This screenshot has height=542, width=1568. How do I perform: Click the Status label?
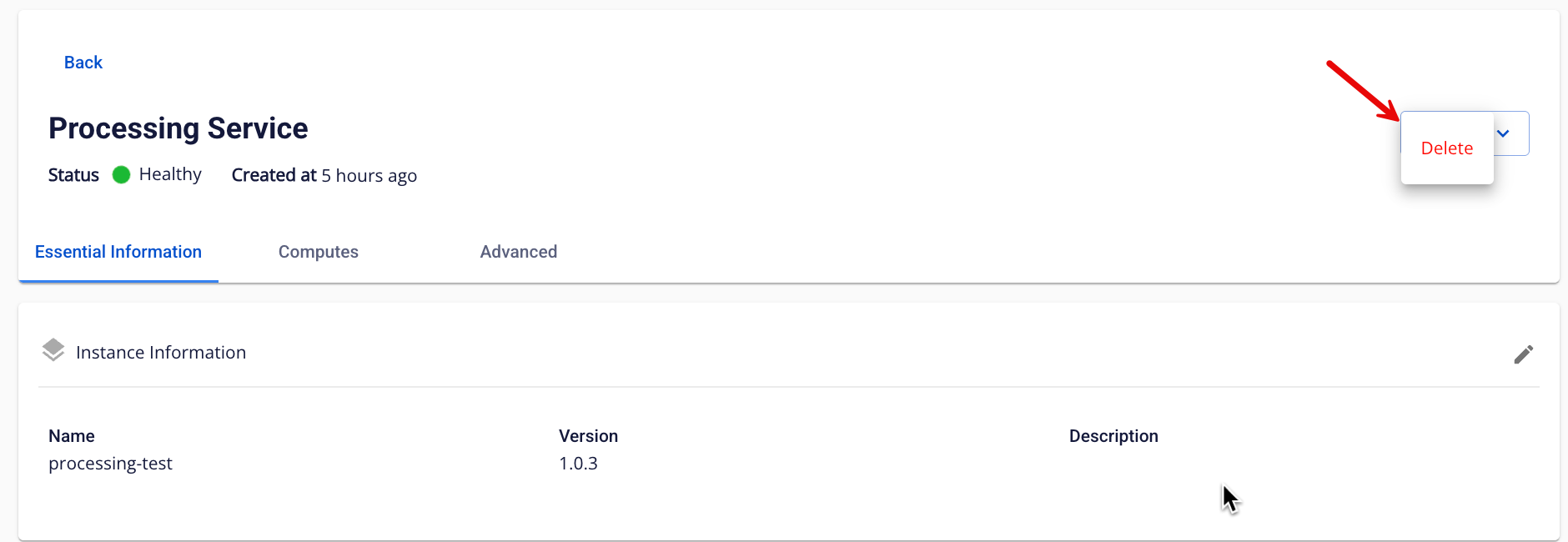[73, 175]
